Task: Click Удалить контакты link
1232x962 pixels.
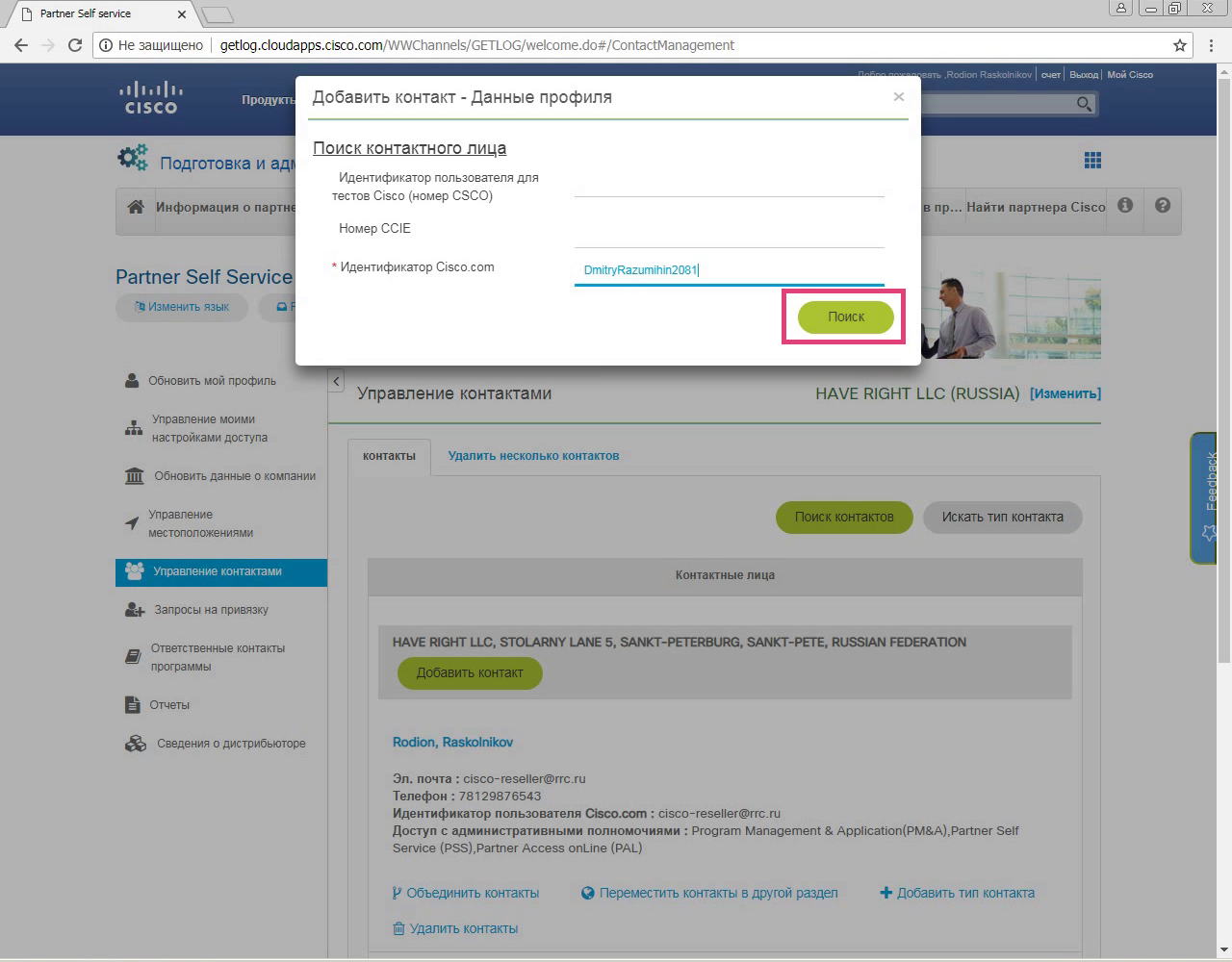Action: tap(455, 928)
